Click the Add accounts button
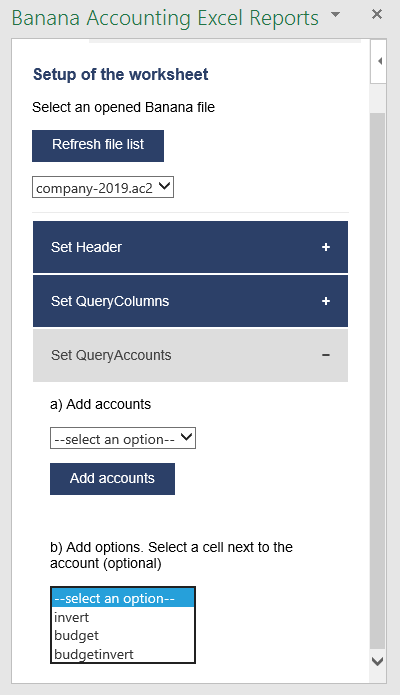Image resolution: width=400 pixels, height=695 pixels. (x=112, y=479)
